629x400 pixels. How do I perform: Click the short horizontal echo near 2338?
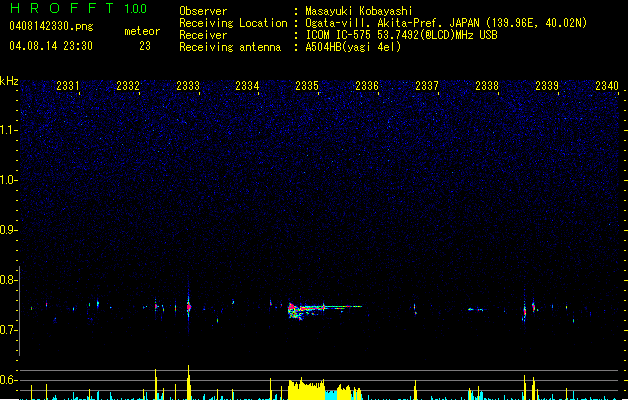click(x=476, y=309)
